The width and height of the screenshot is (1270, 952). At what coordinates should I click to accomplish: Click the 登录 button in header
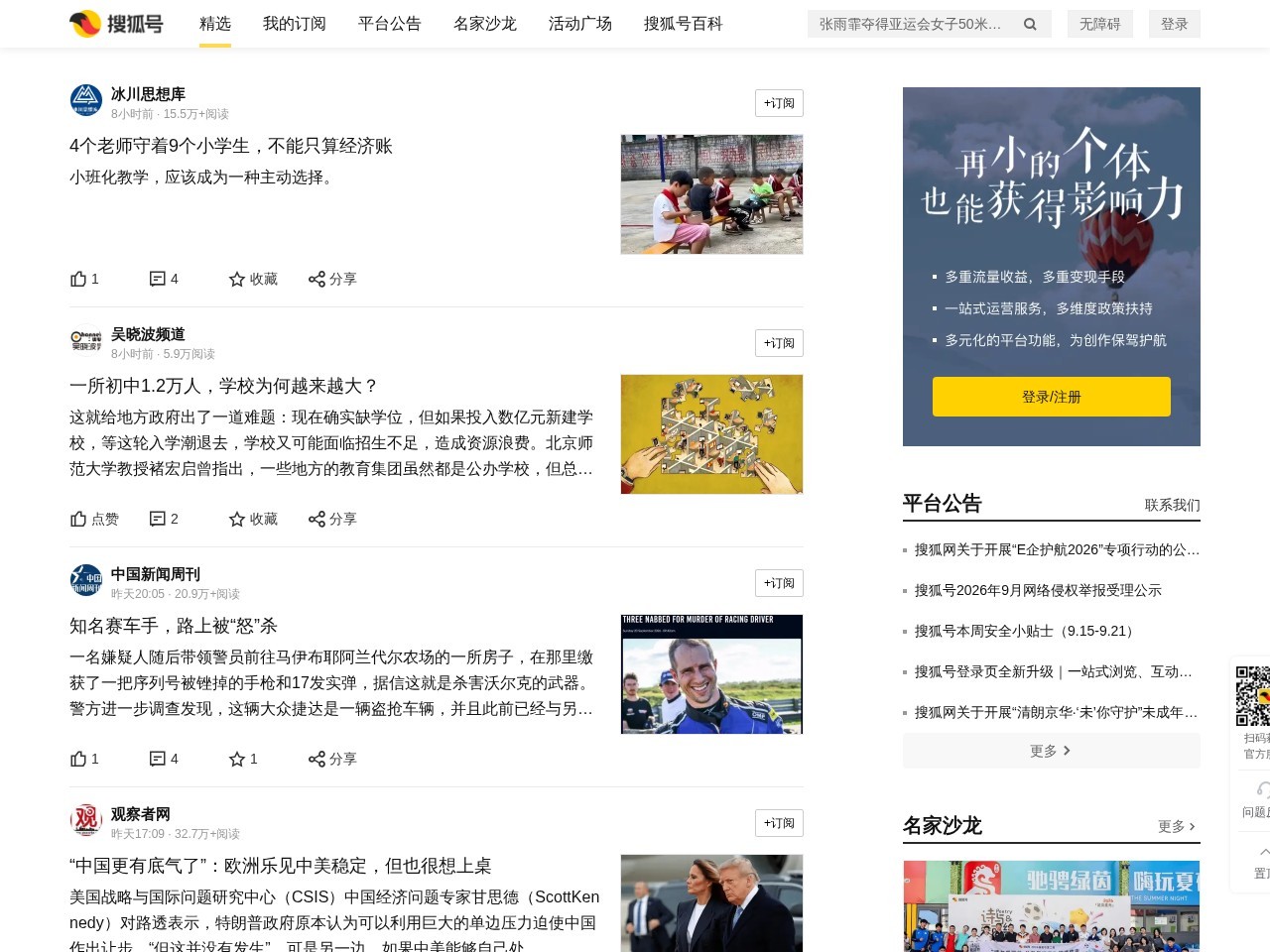pos(1175,24)
